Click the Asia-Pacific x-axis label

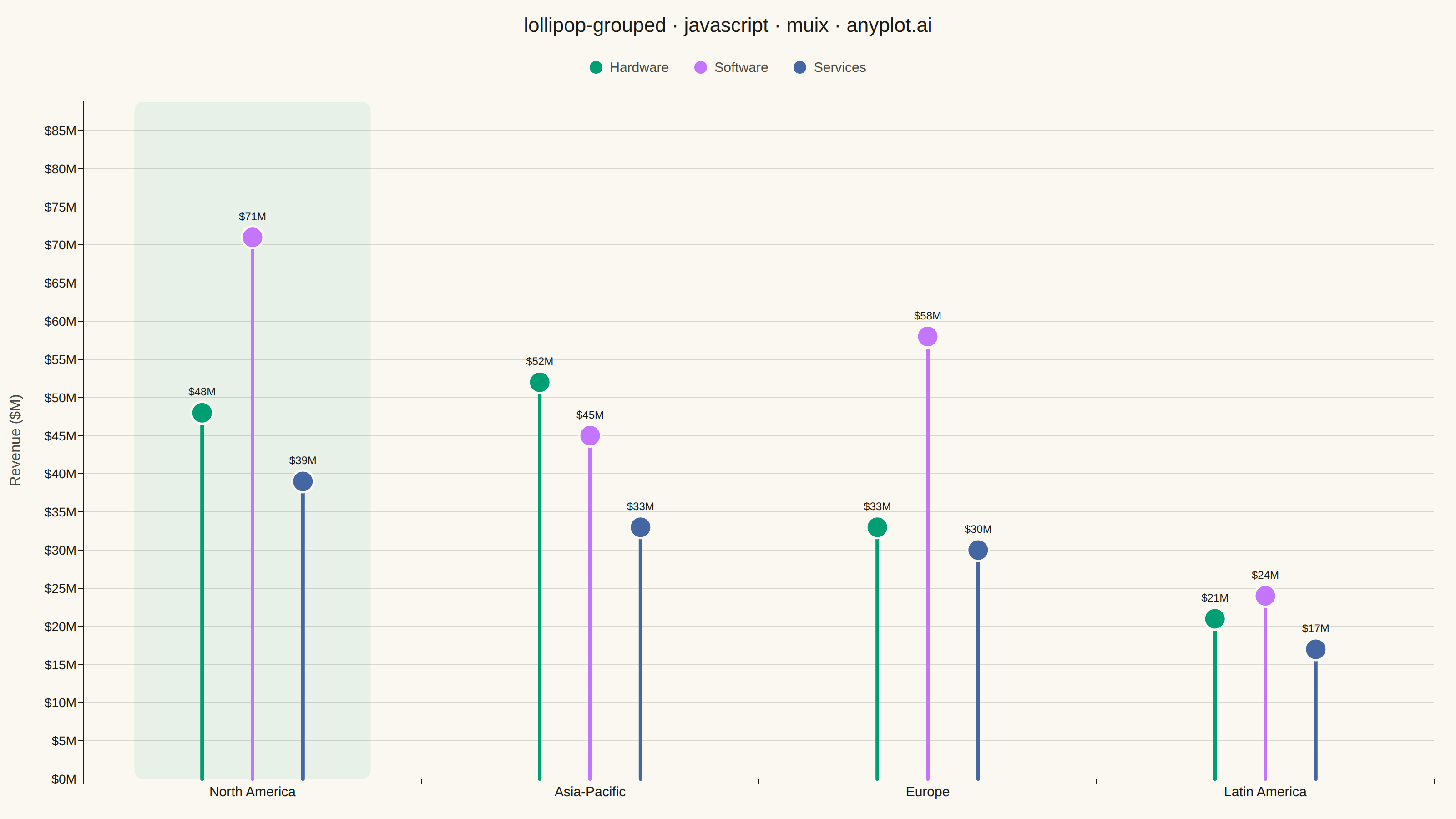[x=590, y=792]
